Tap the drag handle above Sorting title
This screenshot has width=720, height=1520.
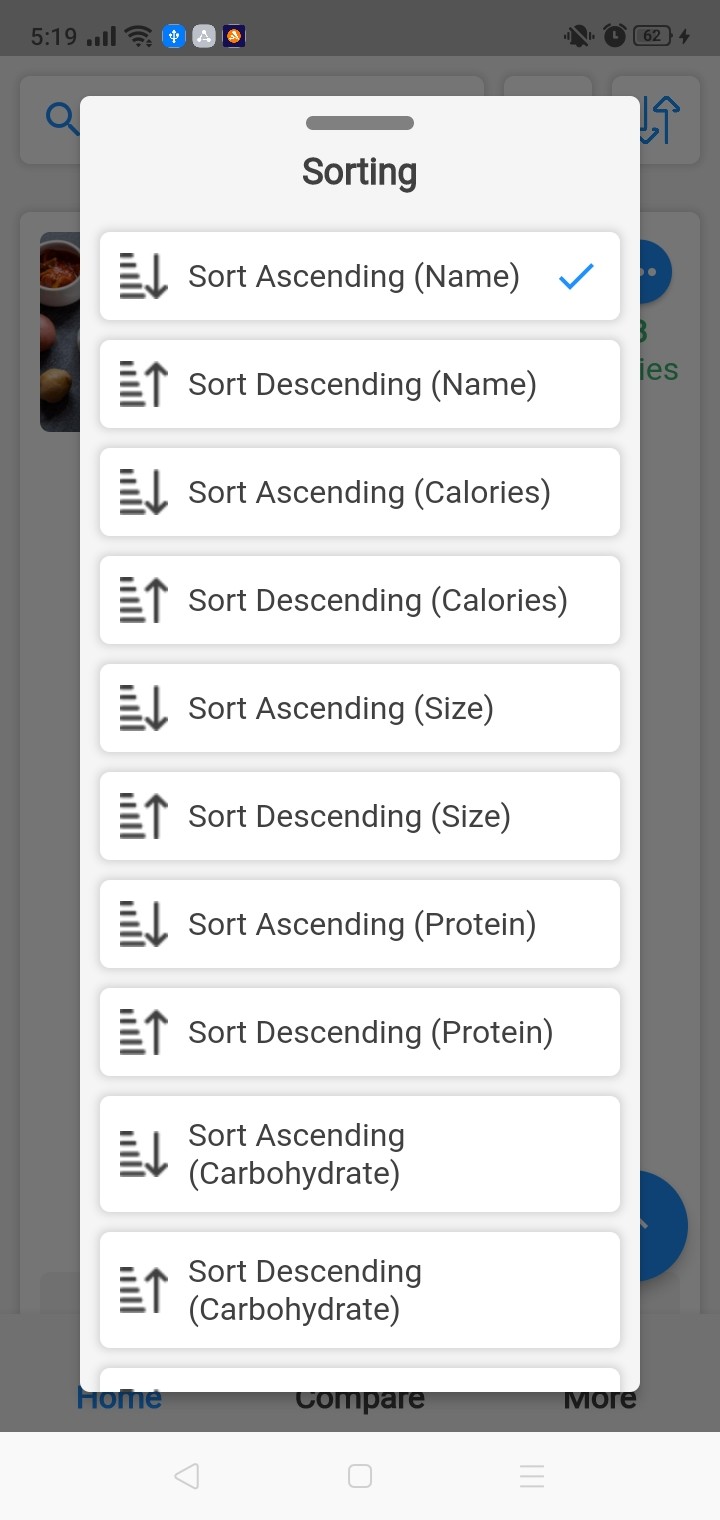point(360,123)
